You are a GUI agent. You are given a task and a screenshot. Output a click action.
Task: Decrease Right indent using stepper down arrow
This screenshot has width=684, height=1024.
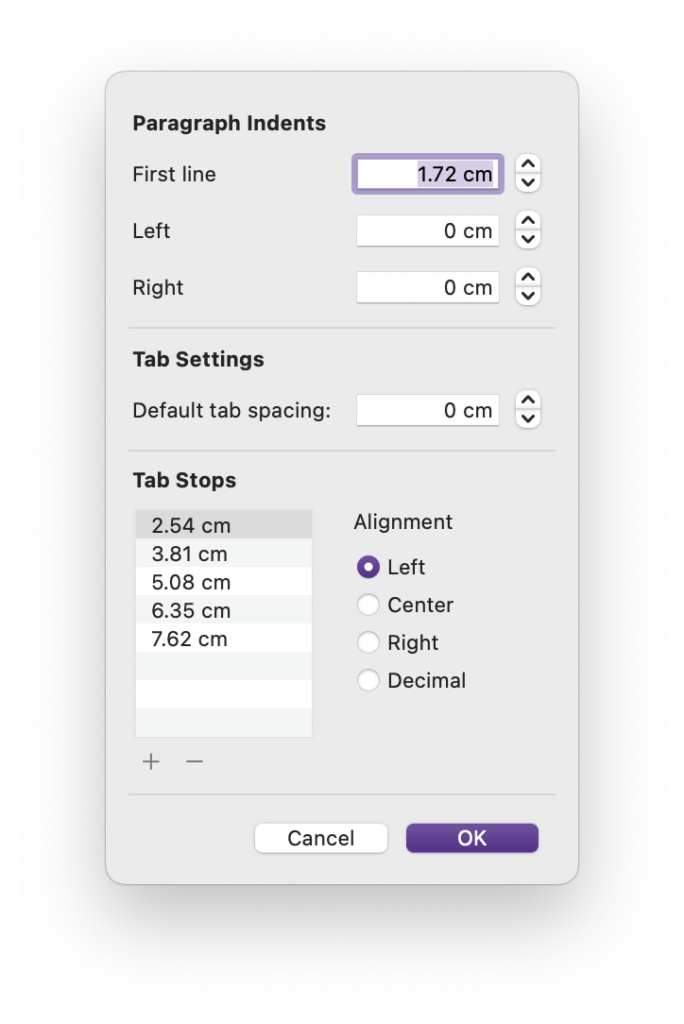pyautogui.click(x=528, y=297)
